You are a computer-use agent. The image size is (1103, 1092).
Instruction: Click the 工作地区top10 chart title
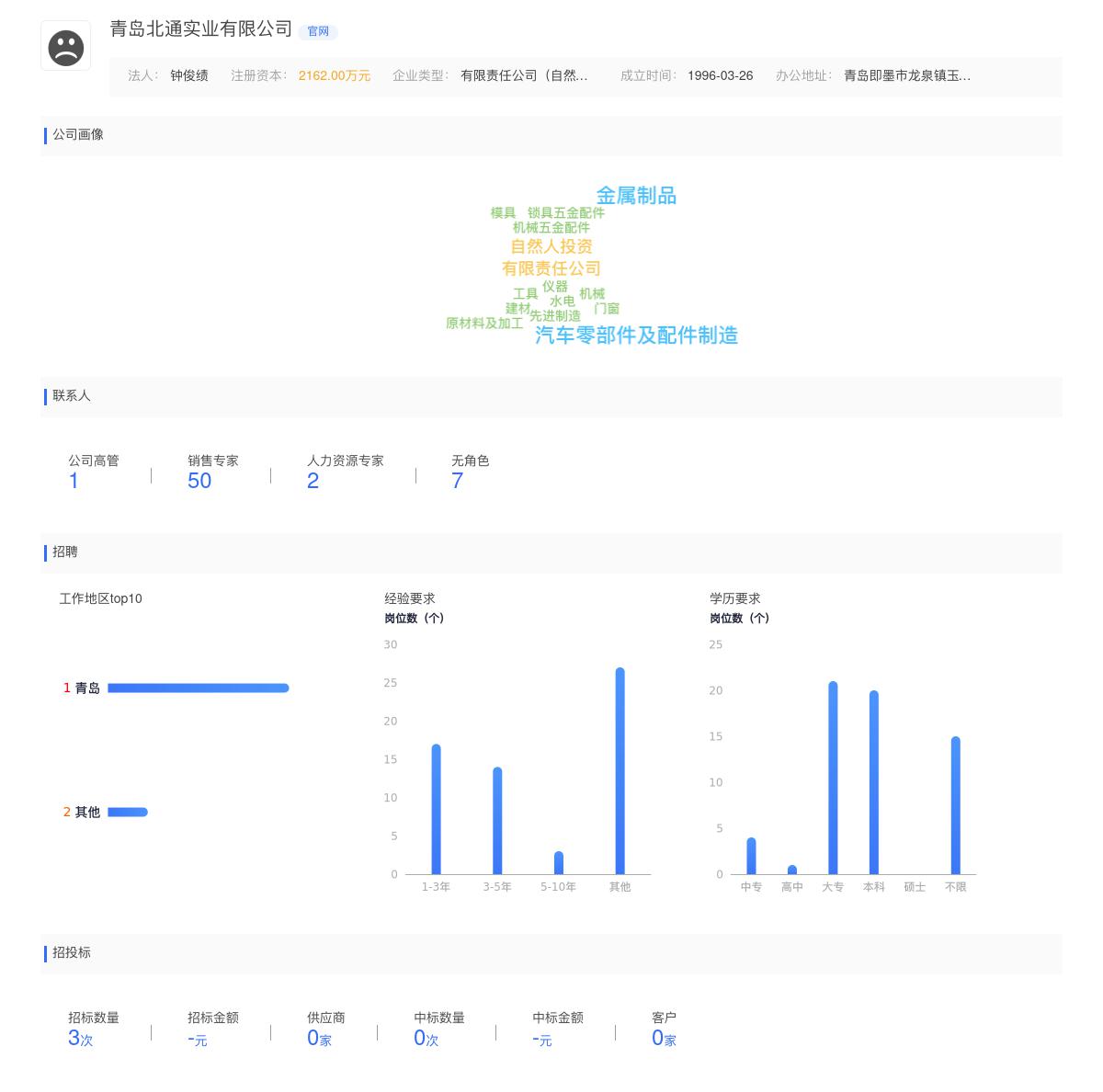[x=101, y=598]
